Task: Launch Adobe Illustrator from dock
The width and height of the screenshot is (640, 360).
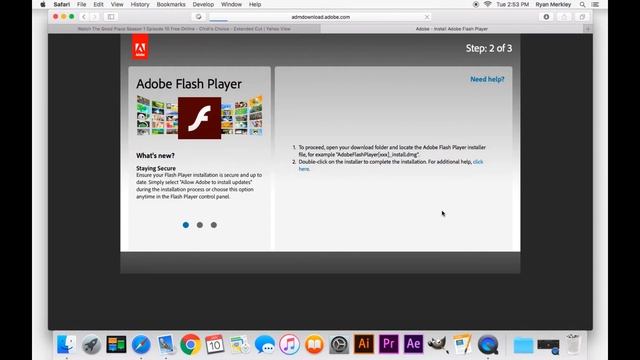Action: [x=364, y=344]
